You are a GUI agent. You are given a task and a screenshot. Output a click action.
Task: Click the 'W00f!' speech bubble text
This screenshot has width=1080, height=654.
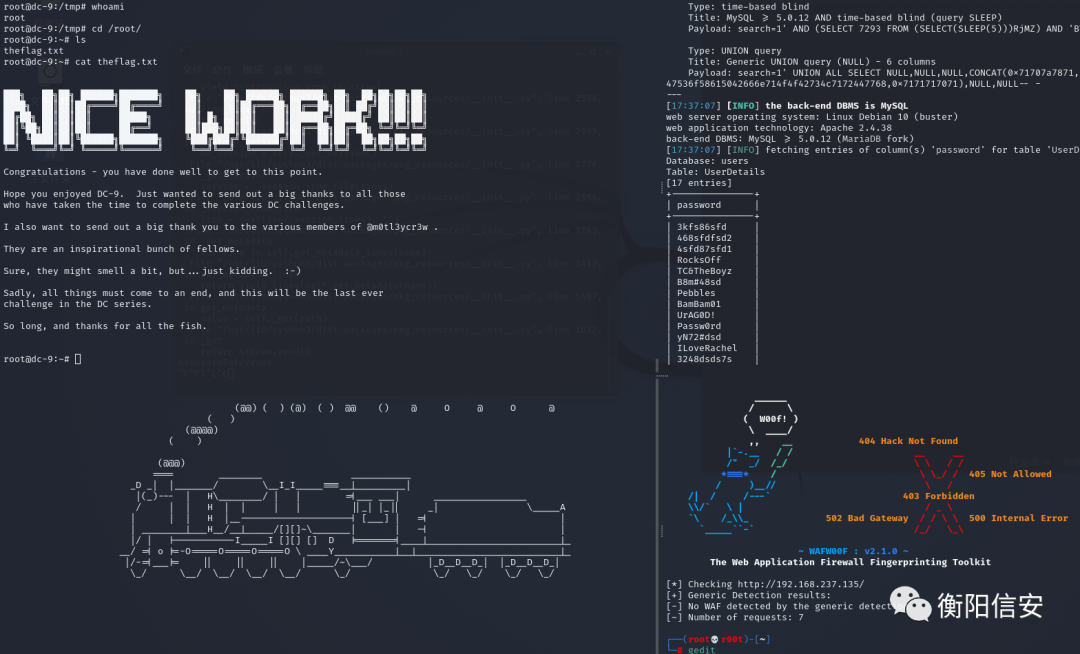pyautogui.click(x=772, y=419)
